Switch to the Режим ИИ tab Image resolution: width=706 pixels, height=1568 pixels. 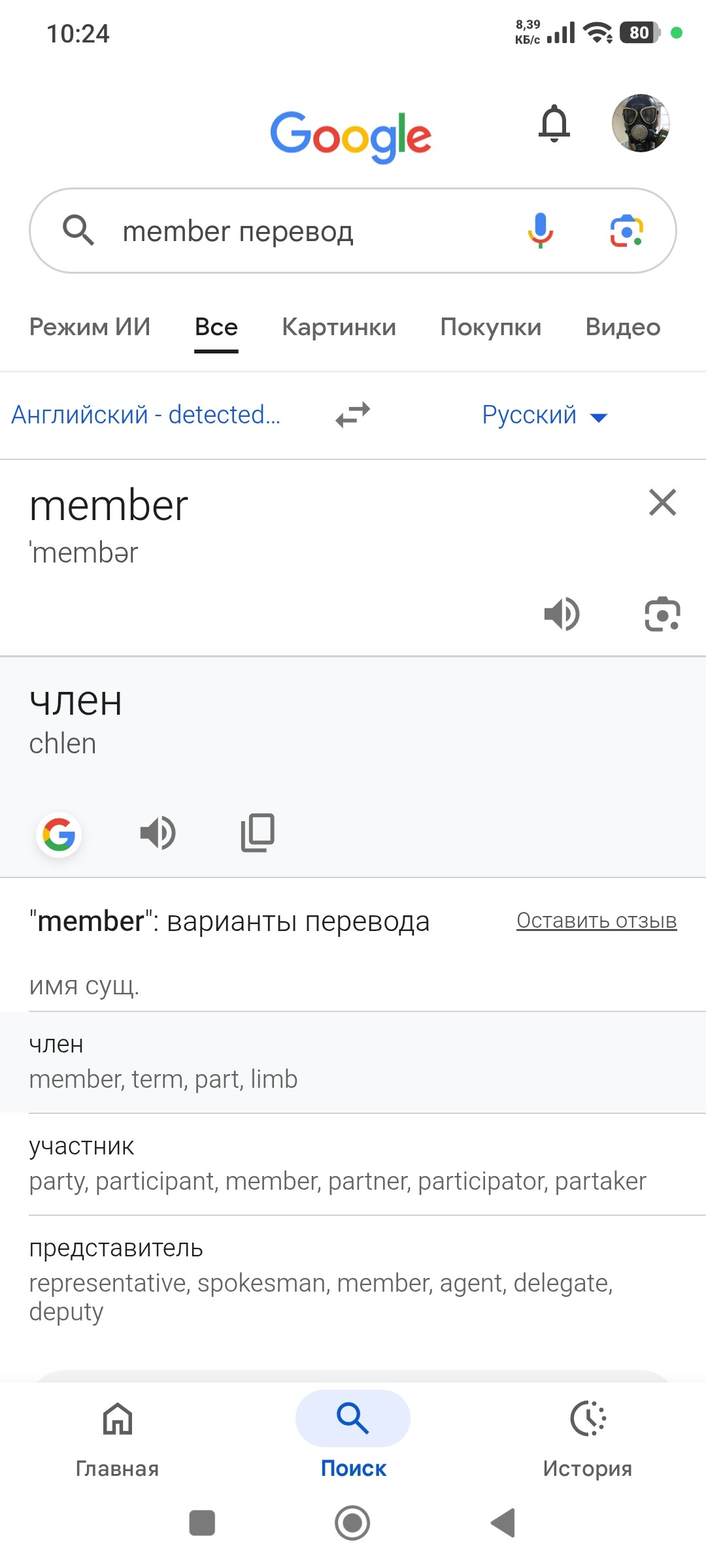(x=90, y=327)
